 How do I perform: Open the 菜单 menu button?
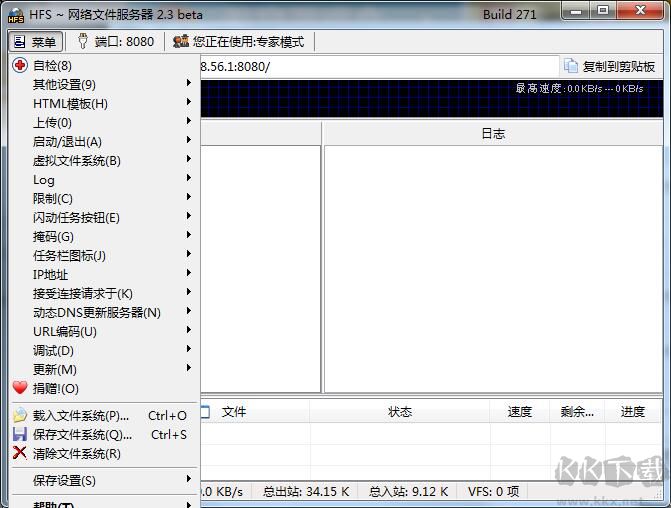coord(36,42)
